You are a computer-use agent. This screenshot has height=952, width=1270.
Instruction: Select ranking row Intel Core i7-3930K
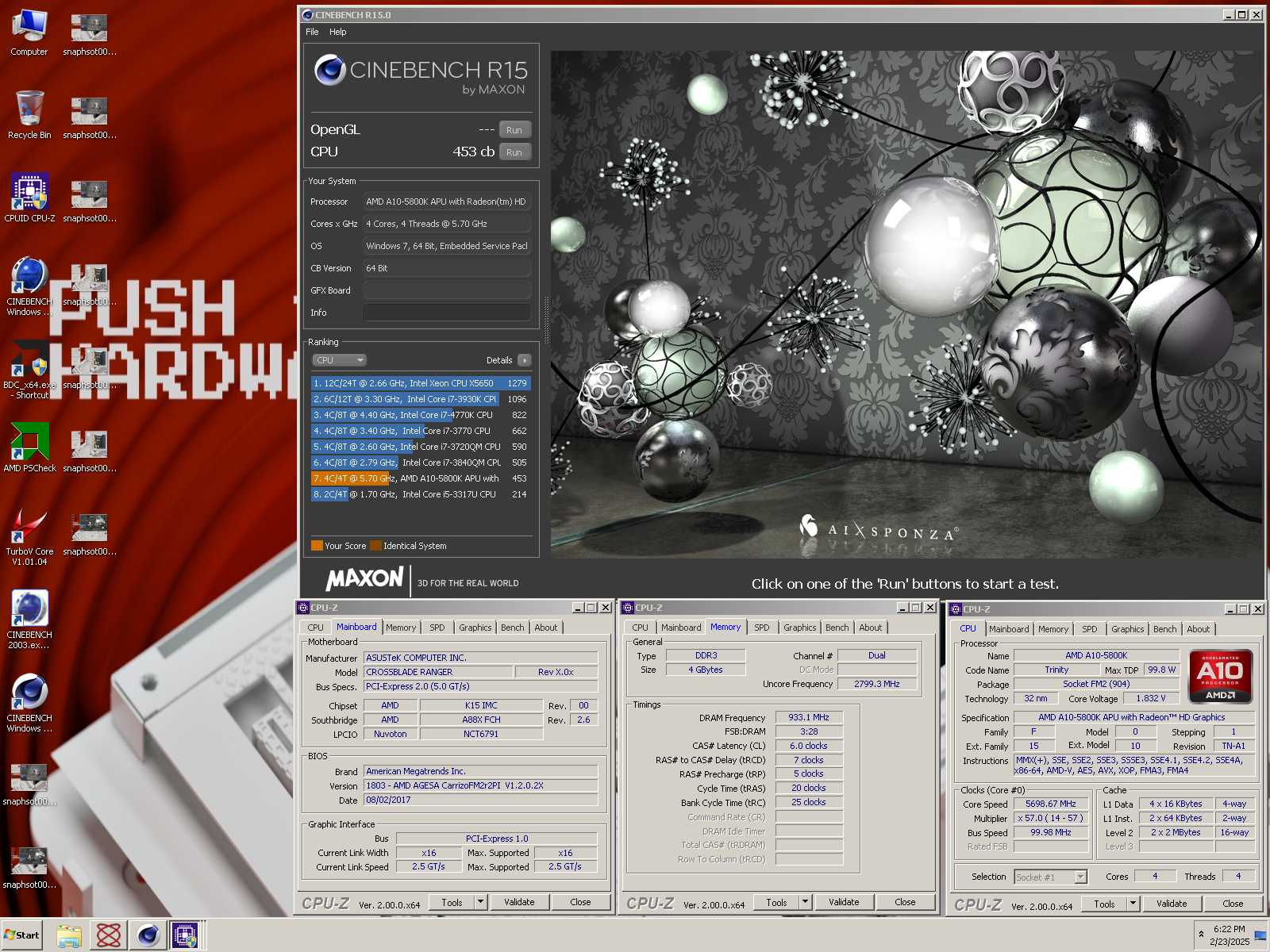[420, 399]
